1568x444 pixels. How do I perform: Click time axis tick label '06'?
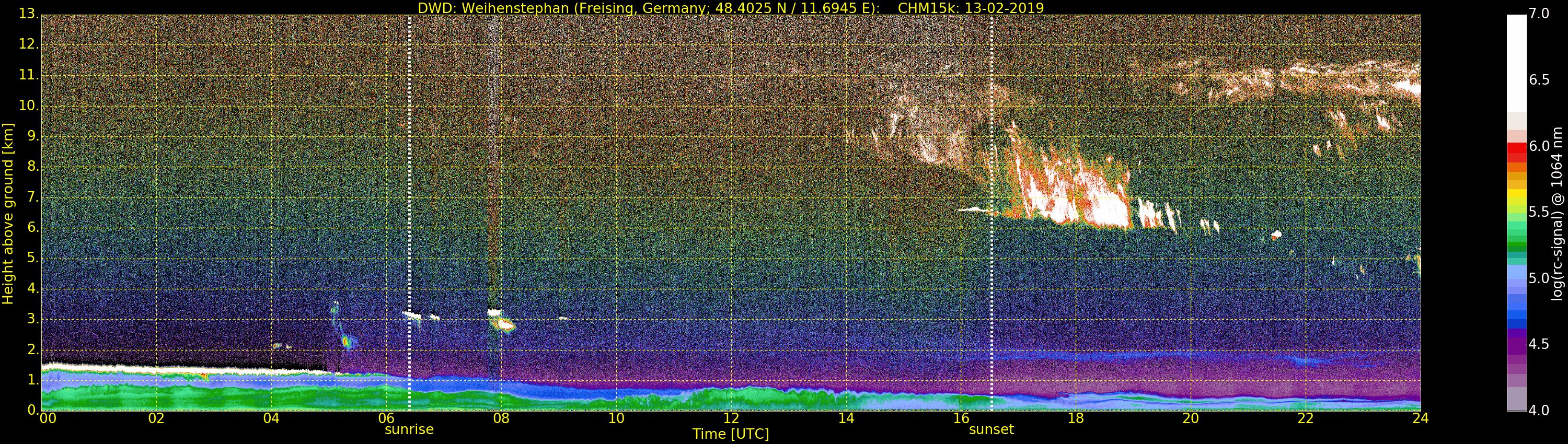click(x=387, y=418)
